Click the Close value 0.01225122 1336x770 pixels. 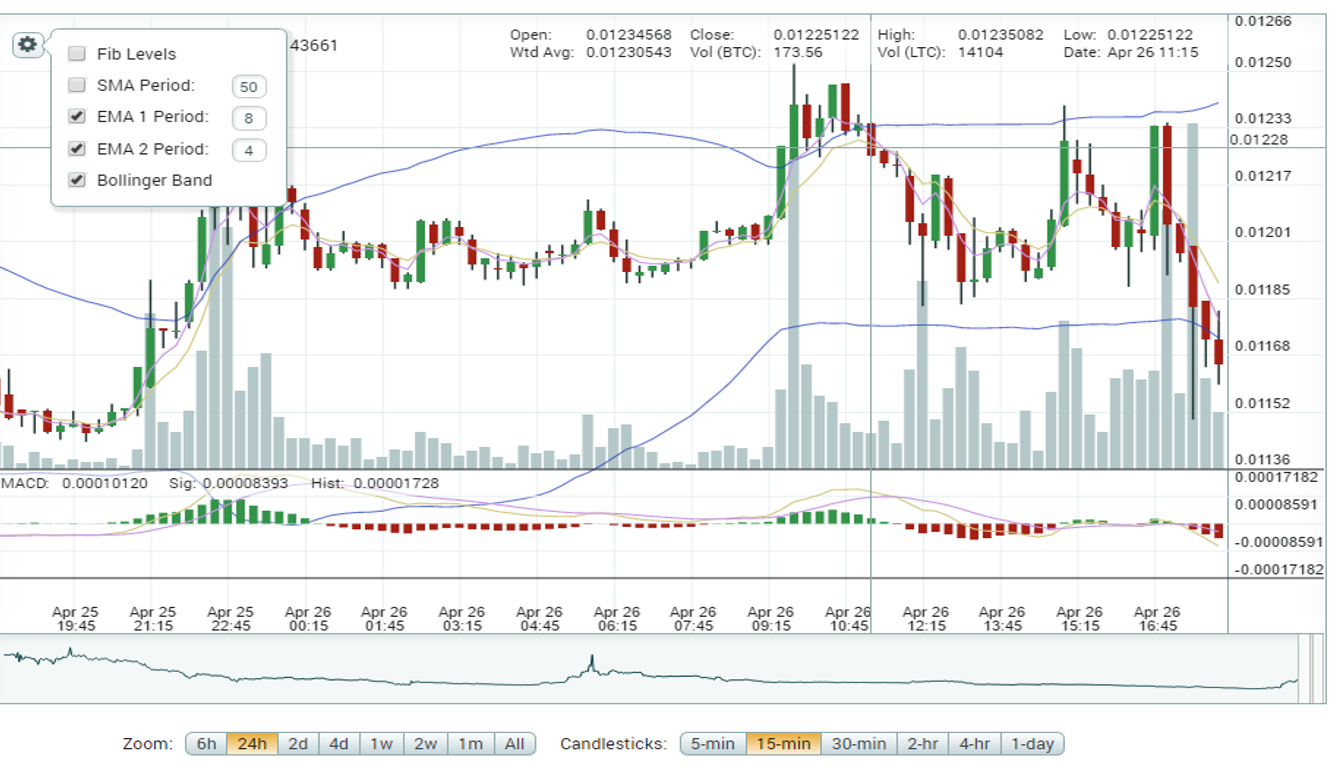(816, 35)
